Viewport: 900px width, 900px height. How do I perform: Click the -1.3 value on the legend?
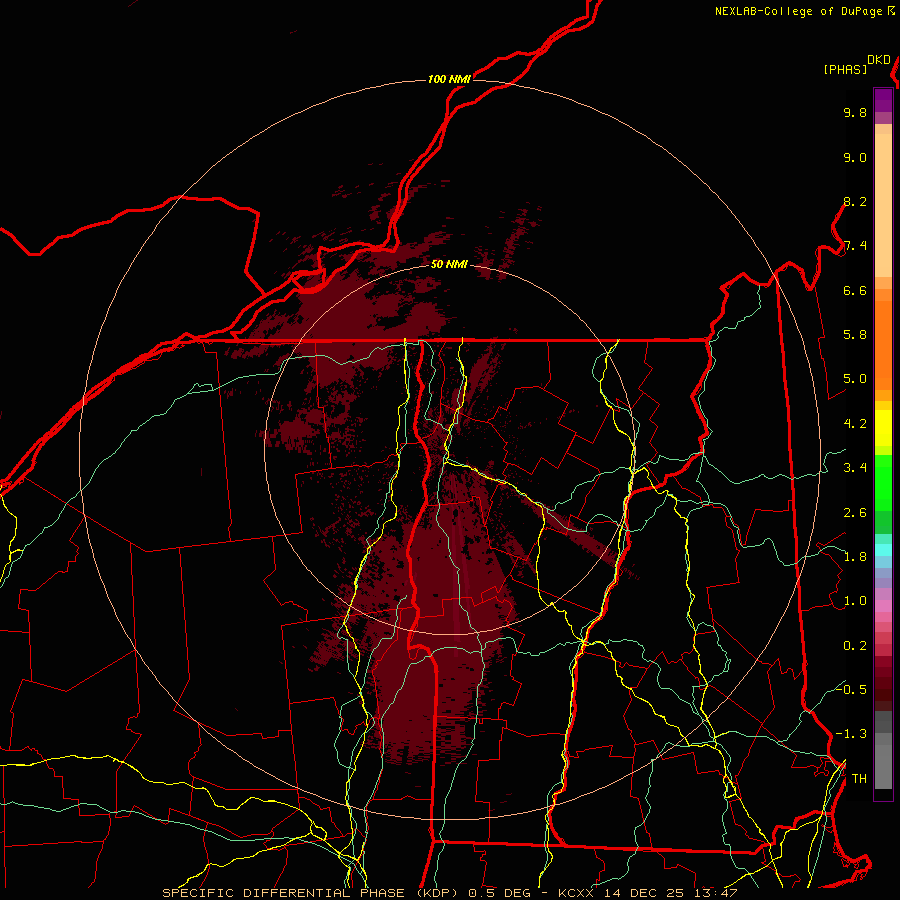click(x=851, y=734)
